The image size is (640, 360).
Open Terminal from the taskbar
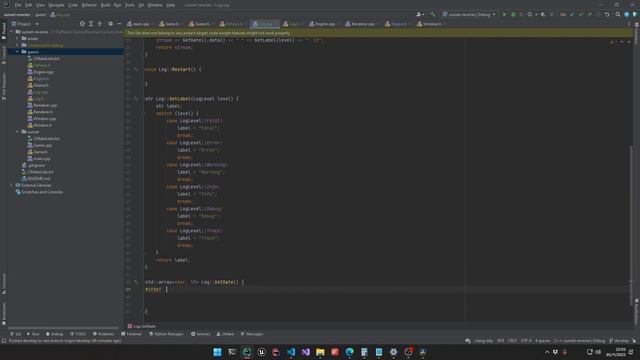[232, 352]
